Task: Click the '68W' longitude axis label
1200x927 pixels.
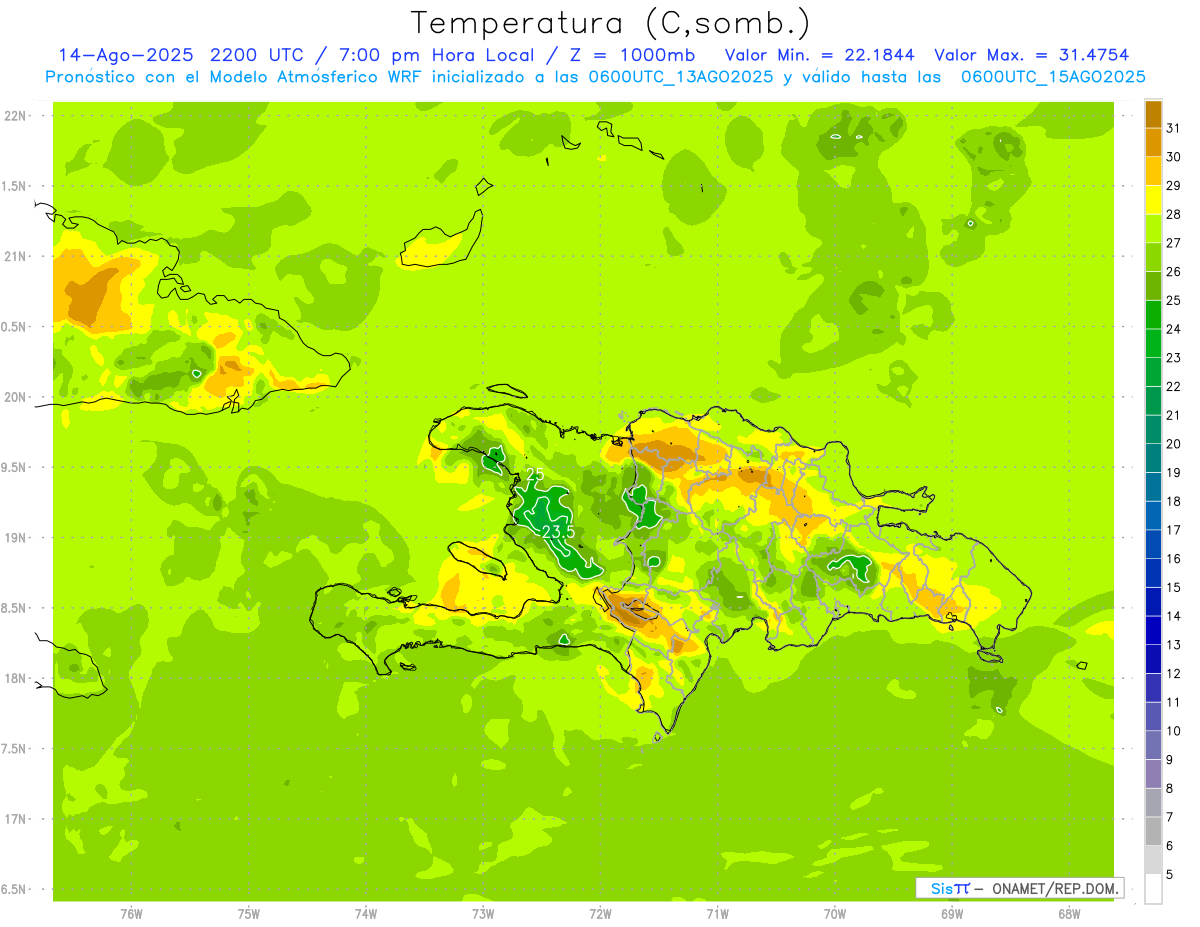Action: click(x=1069, y=914)
